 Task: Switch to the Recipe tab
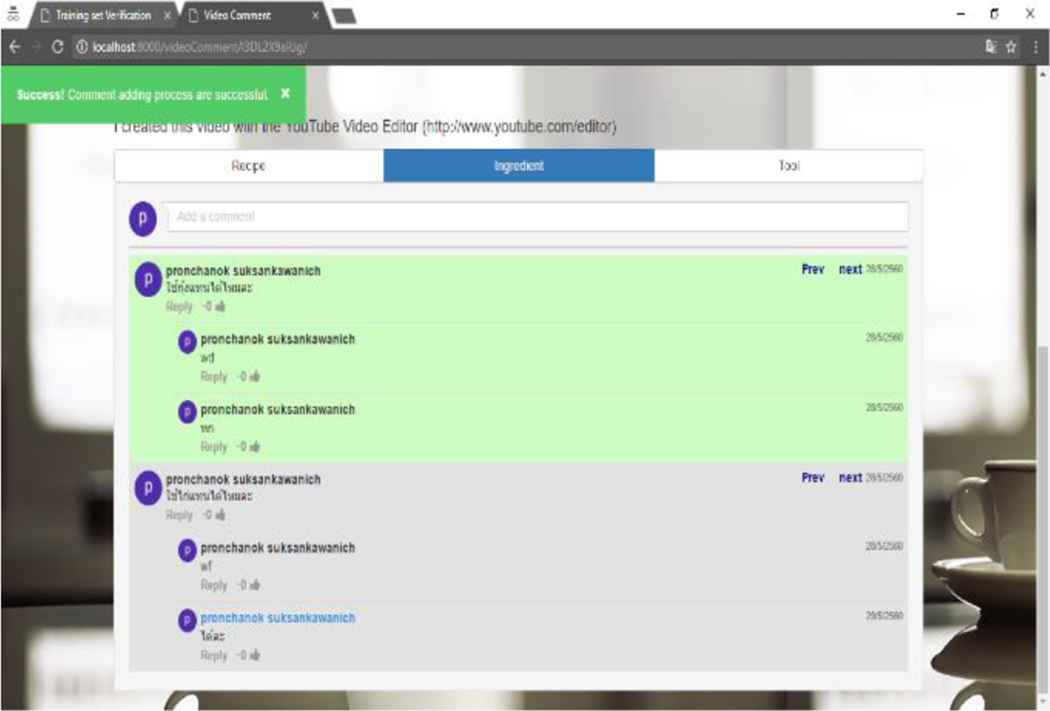249,166
